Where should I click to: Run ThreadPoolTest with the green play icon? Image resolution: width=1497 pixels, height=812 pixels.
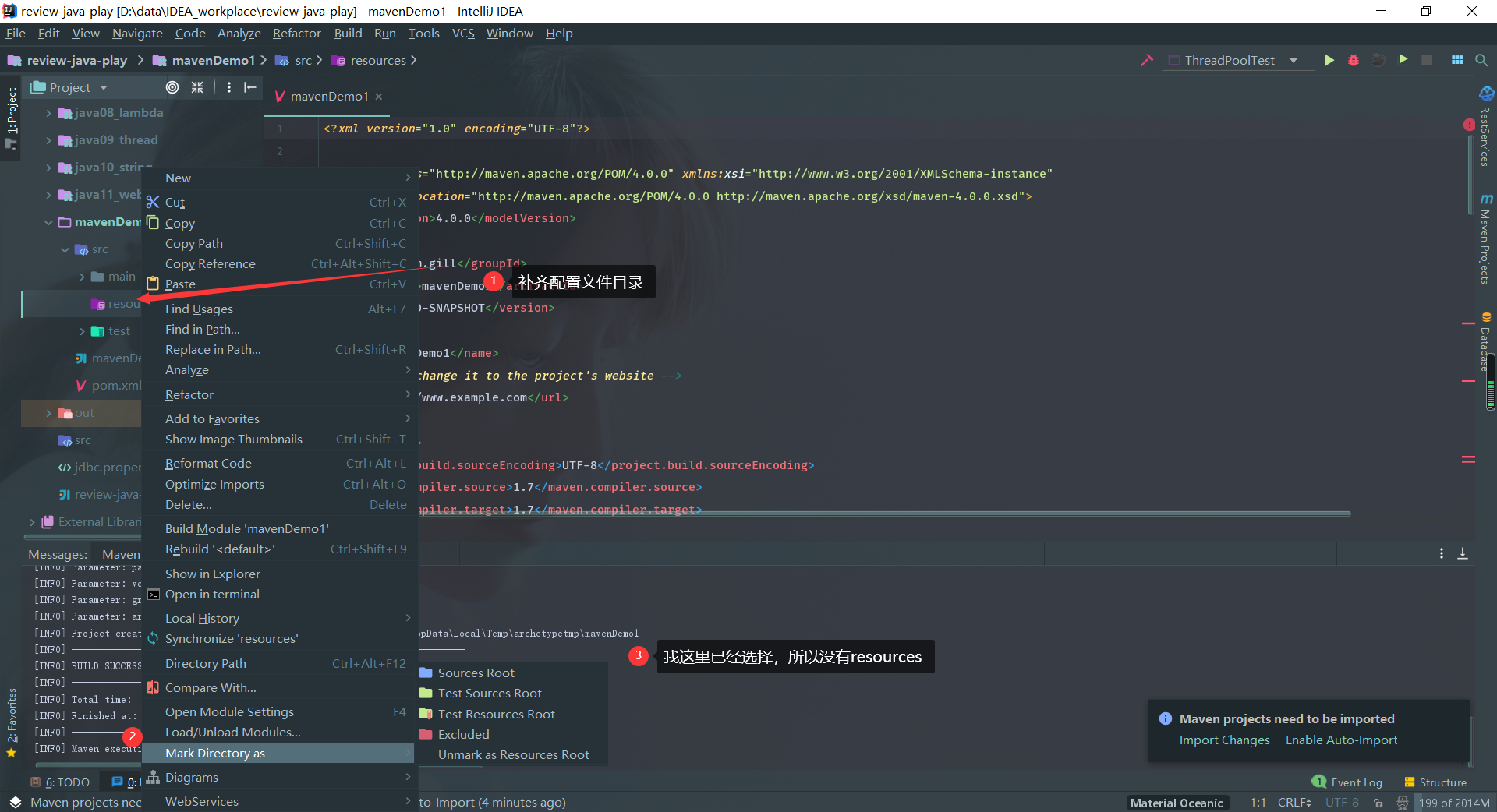[x=1329, y=60]
